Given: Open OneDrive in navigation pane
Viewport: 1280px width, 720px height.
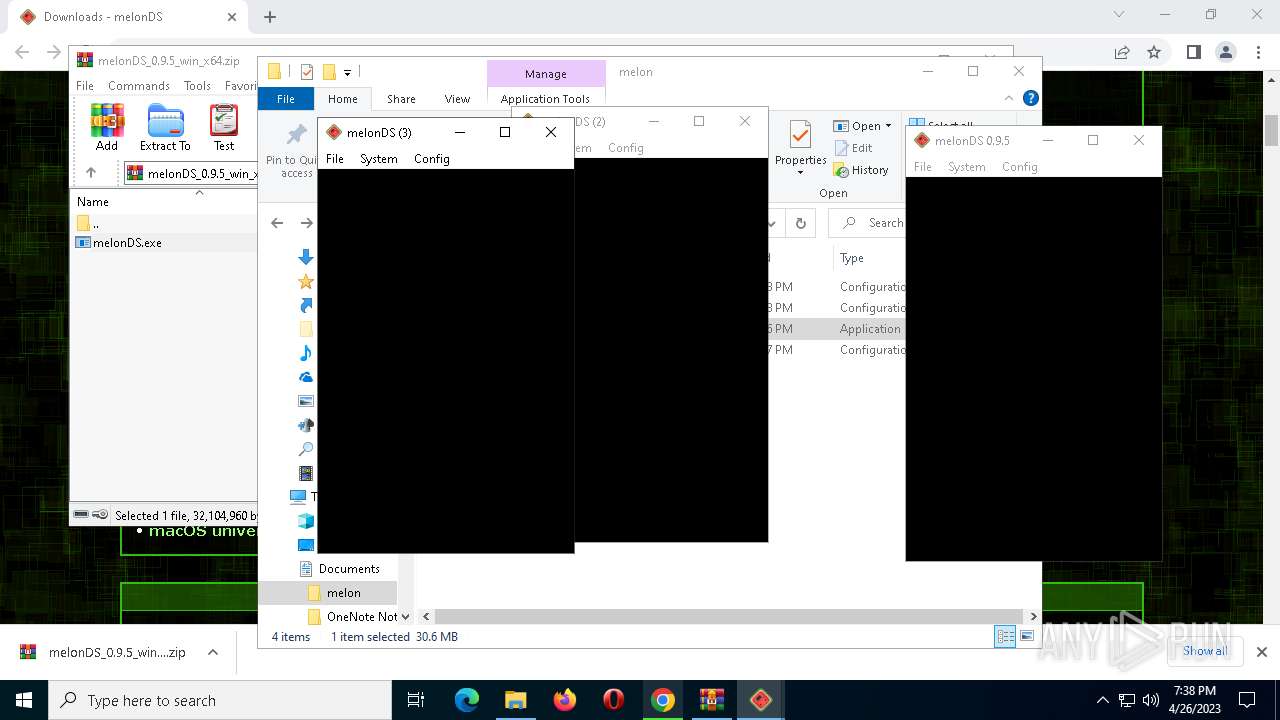Looking at the screenshot, I should pos(306,377).
